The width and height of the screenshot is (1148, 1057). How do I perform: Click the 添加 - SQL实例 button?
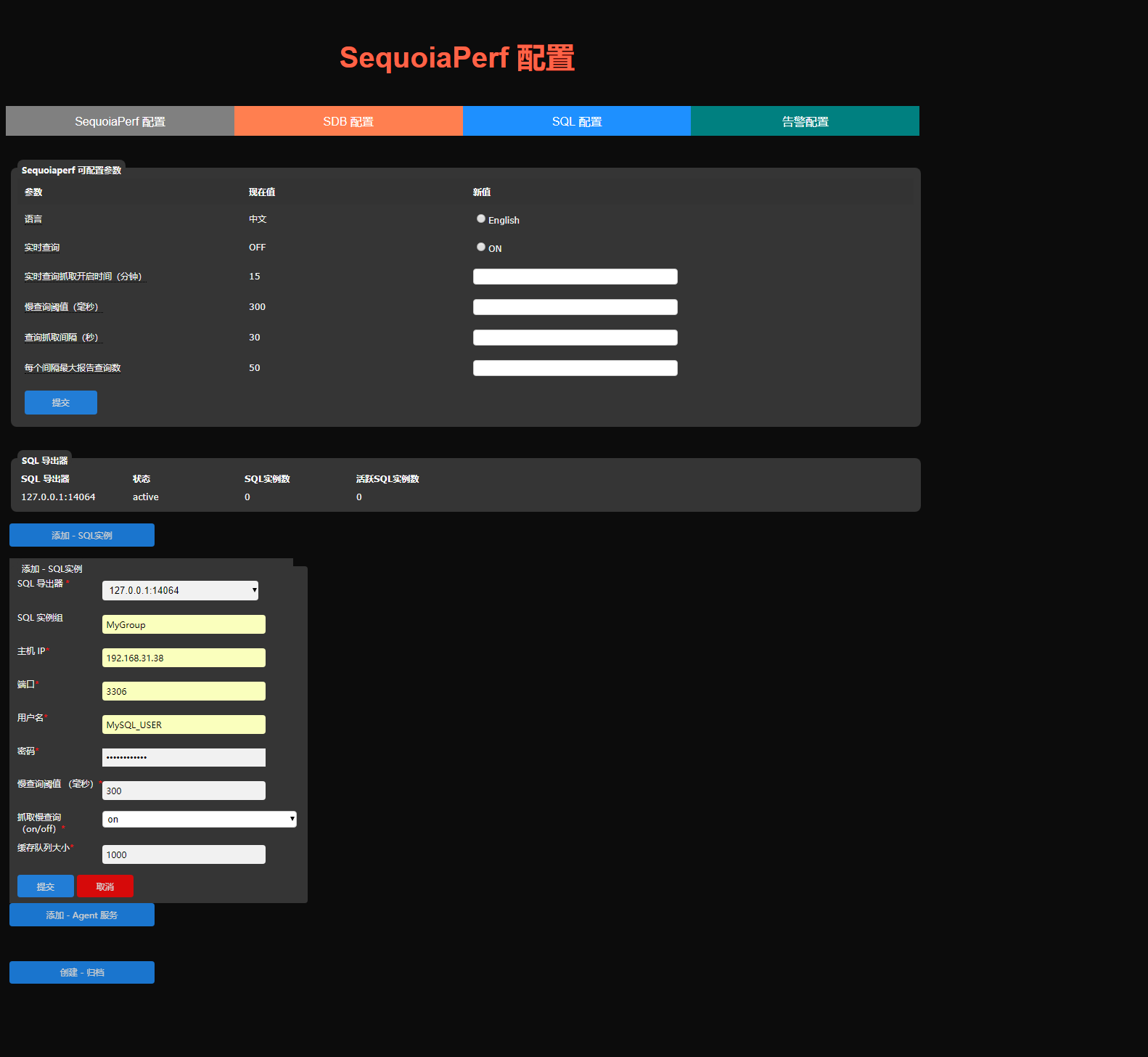[82, 535]
